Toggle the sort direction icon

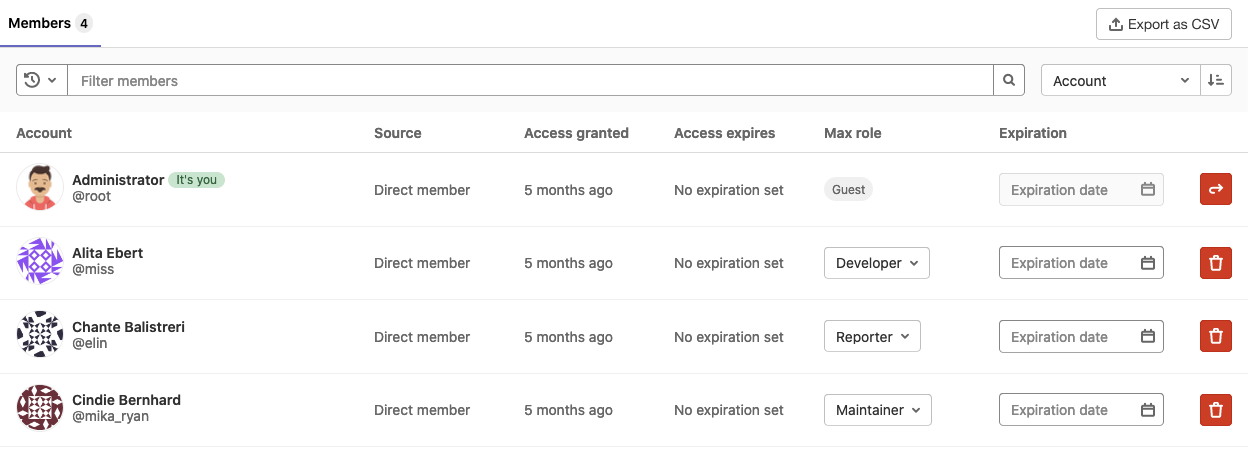tap(1215, 81)
